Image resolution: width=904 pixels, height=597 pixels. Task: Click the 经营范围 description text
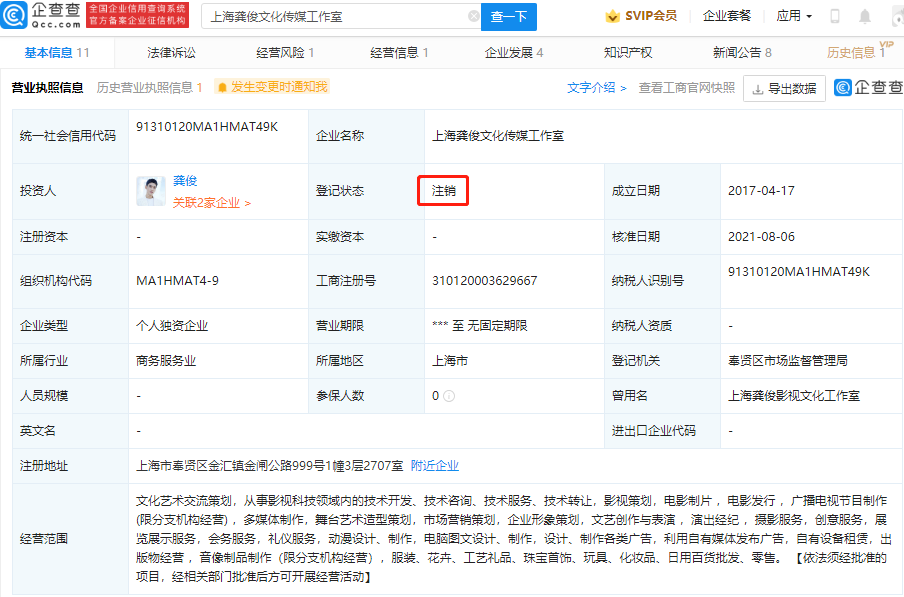click(514, 538)
